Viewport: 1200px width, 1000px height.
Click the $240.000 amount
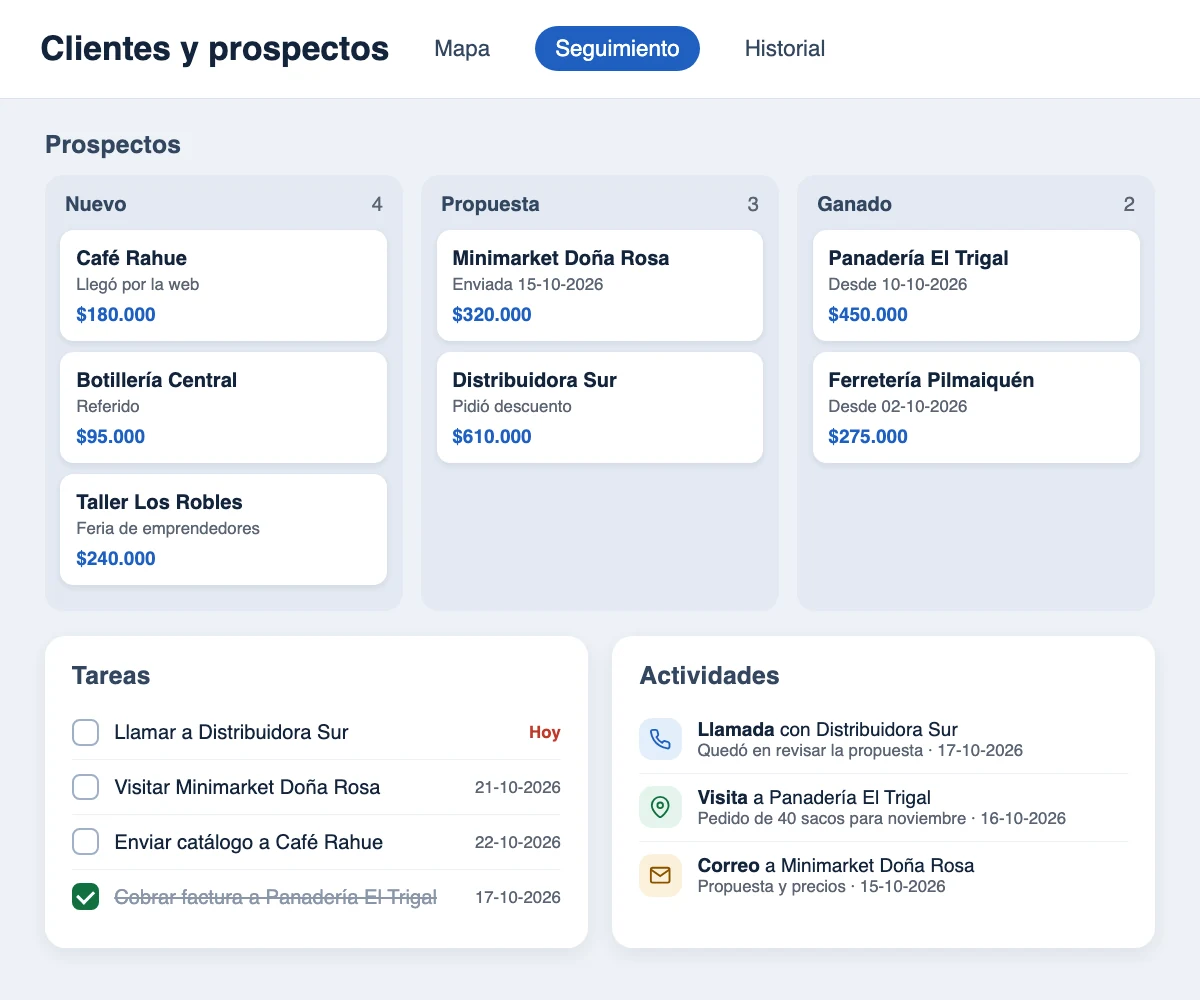(116, 558)
